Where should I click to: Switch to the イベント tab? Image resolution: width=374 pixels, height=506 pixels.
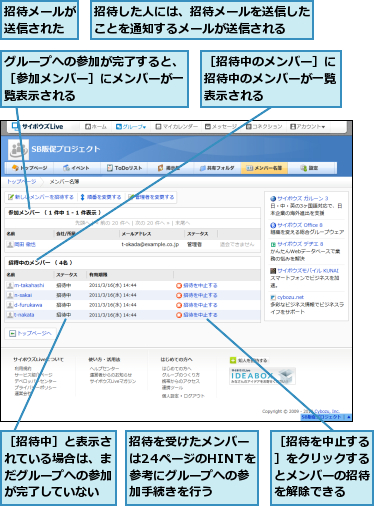[76, 168]
